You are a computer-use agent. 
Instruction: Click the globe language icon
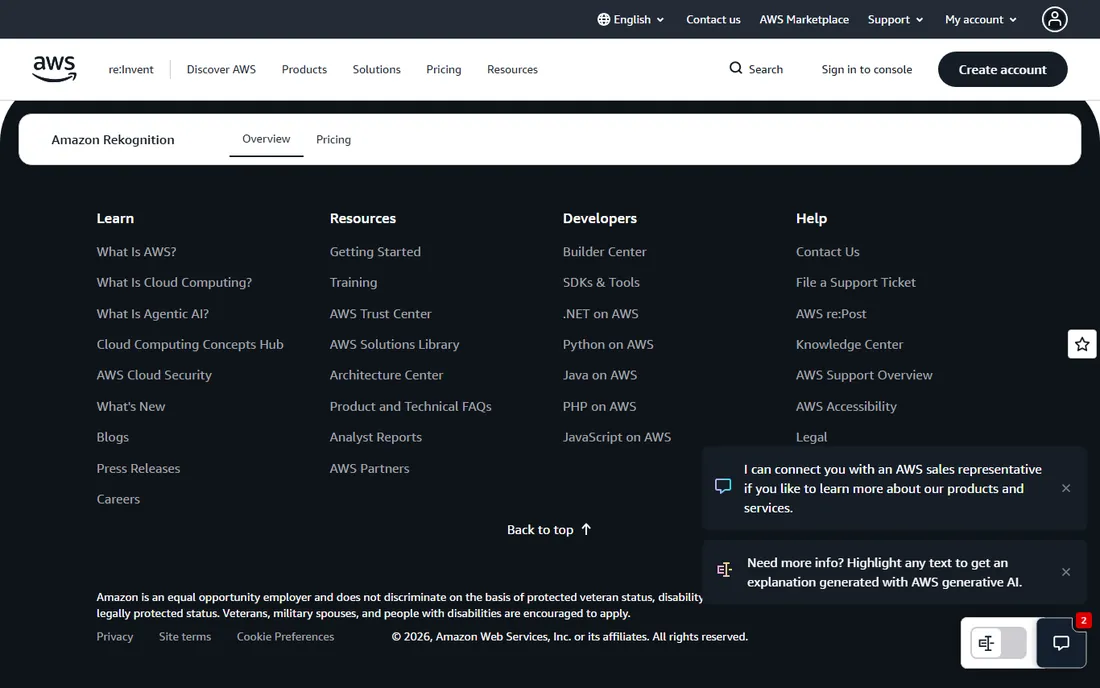603,20
